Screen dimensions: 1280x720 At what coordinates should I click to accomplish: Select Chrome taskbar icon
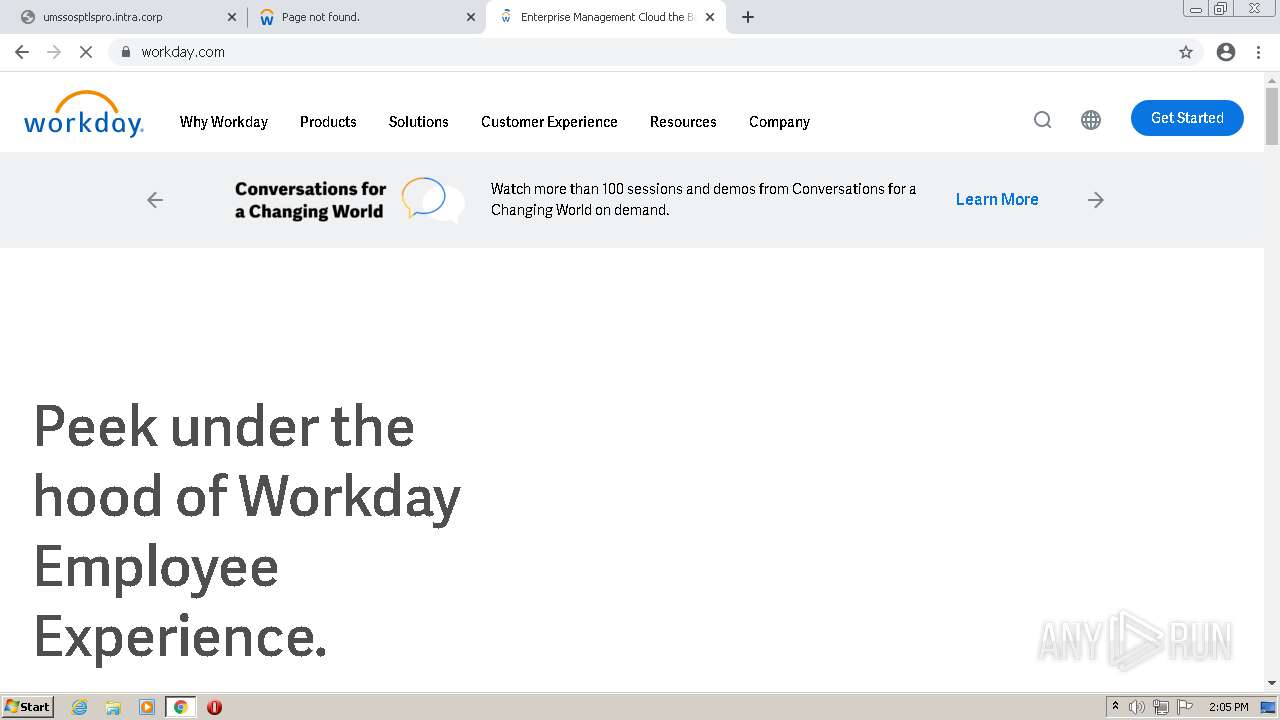pyautogui.click(x=181, y=707)
